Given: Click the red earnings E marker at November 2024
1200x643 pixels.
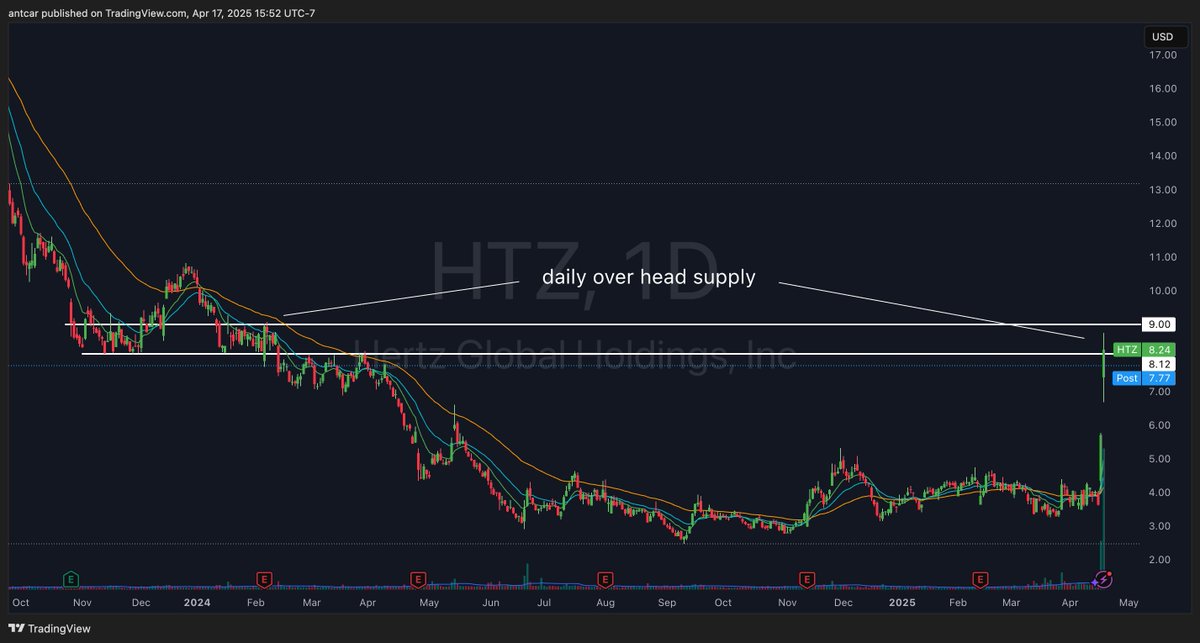Looking at the screenshot, I should pyautogui.click(x=806, y=578).
